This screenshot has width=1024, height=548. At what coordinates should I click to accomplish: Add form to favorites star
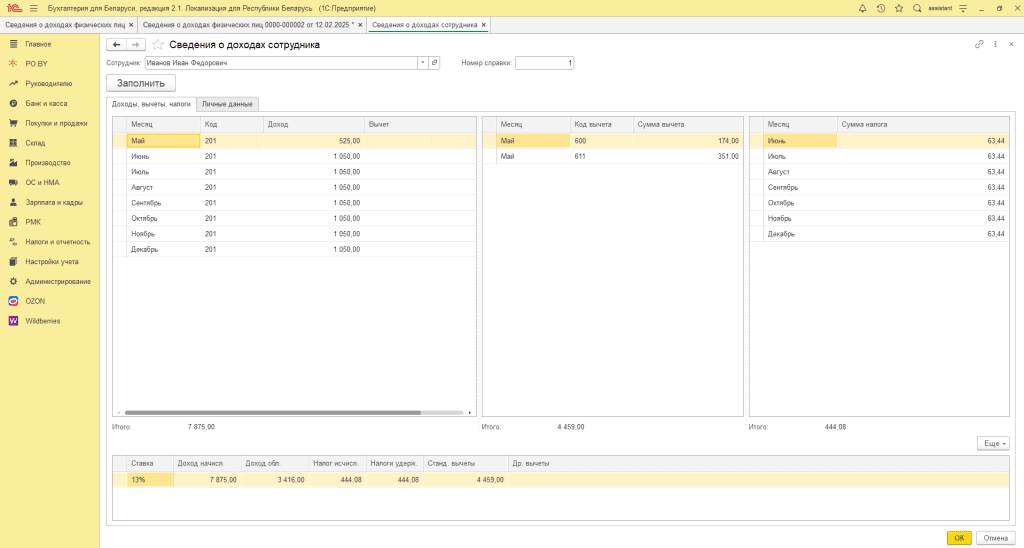(x=157, y=44)
